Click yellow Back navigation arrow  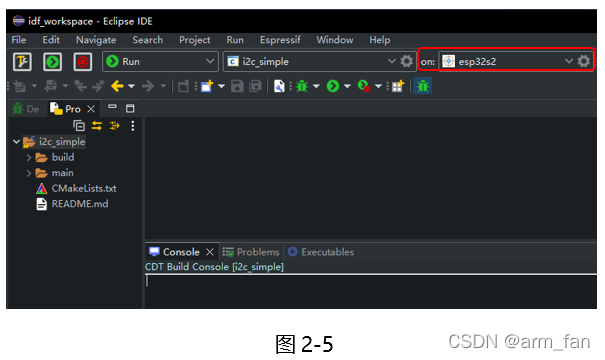[x=117, y=86]
